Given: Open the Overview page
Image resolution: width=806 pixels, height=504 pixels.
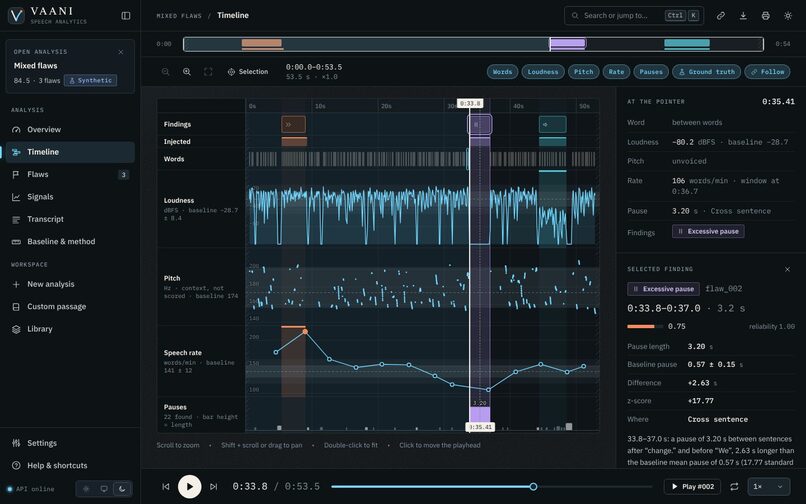Looking at the screenshot, I should tap(70, 130).
